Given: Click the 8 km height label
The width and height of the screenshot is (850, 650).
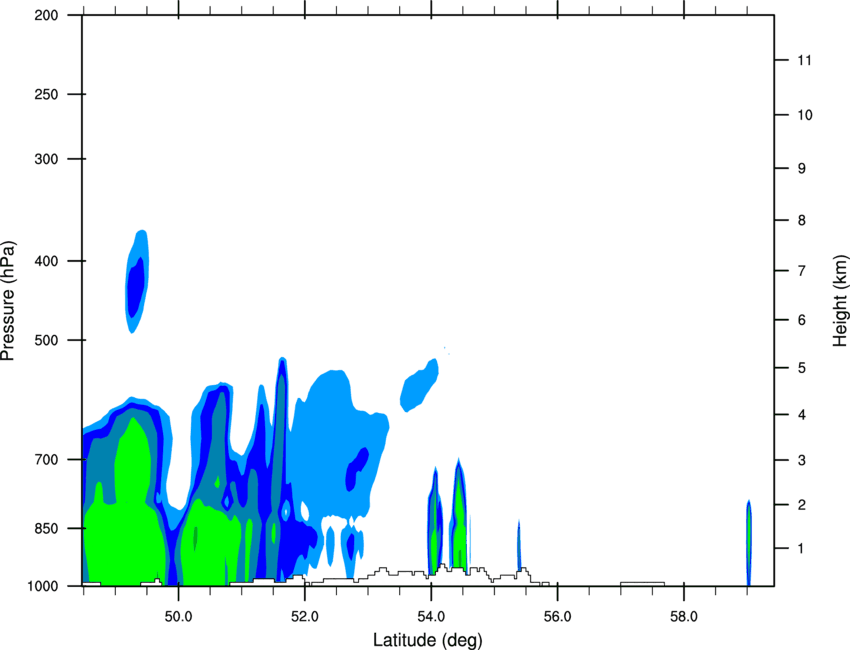Looking at the screenshot, I should click(802, 220).
